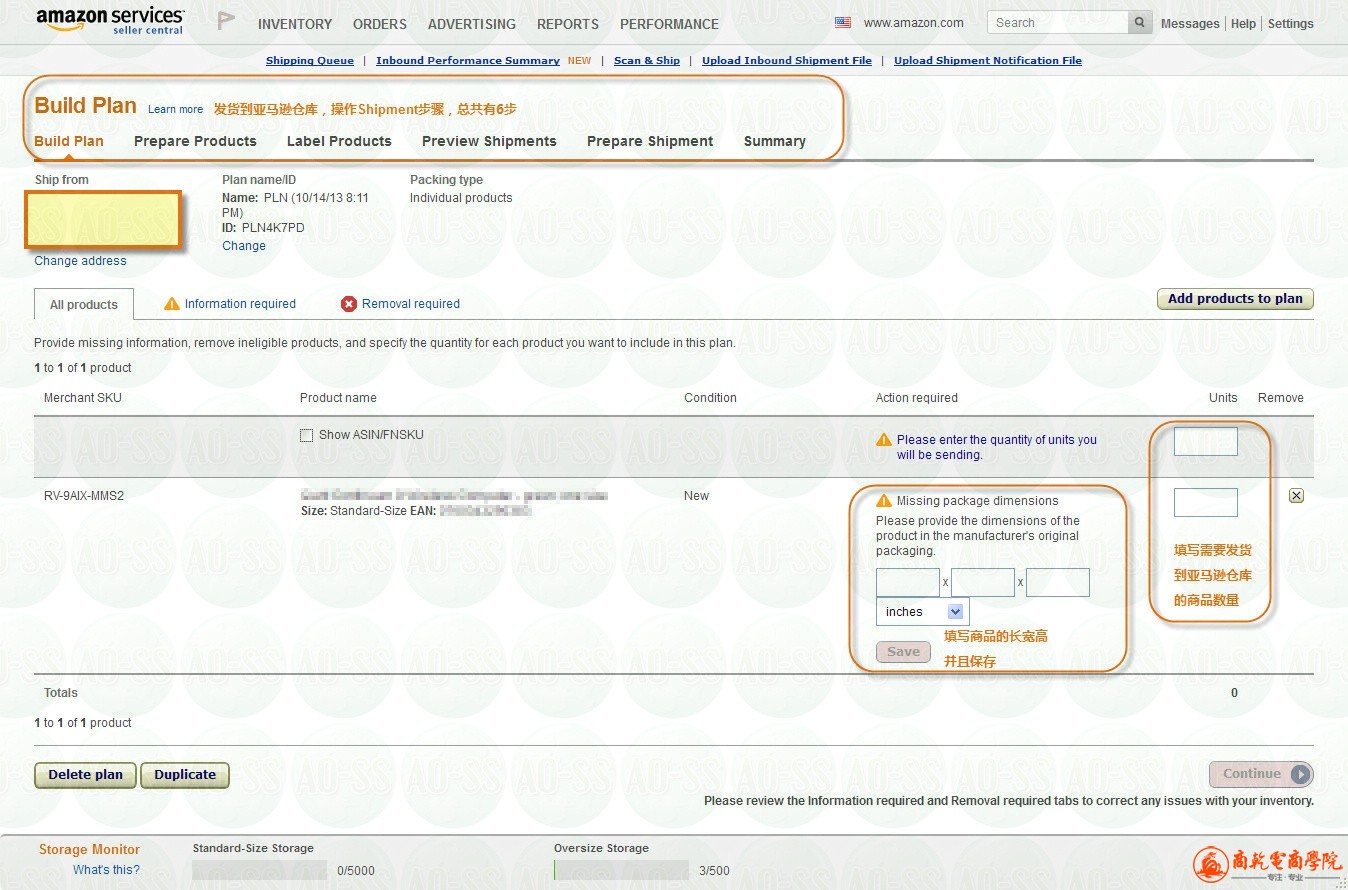Click the warning icon beside Missing package dimensions
1348x890 pixels.
pyautogui.click(x=884, y=501)
